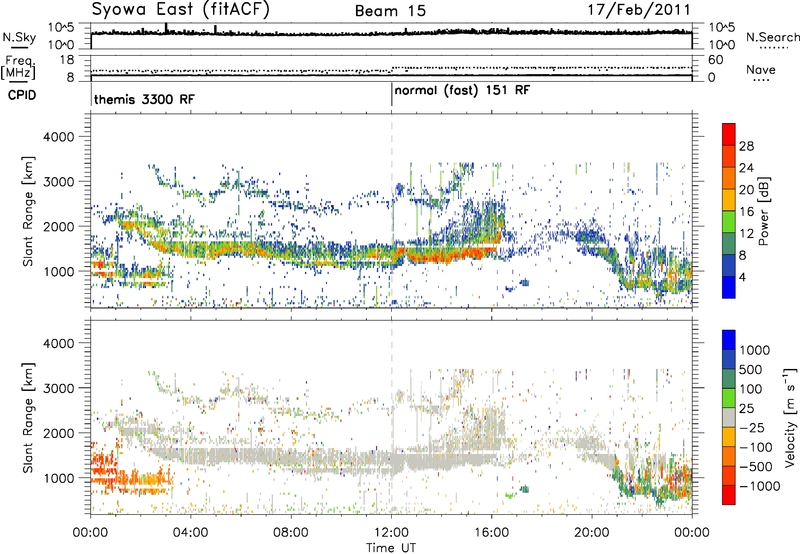Image resolution: width=800 pixels, height=554 pixels.
Task: Pick the light green segment of Power colorbar
Action: [x=729, y=221]
